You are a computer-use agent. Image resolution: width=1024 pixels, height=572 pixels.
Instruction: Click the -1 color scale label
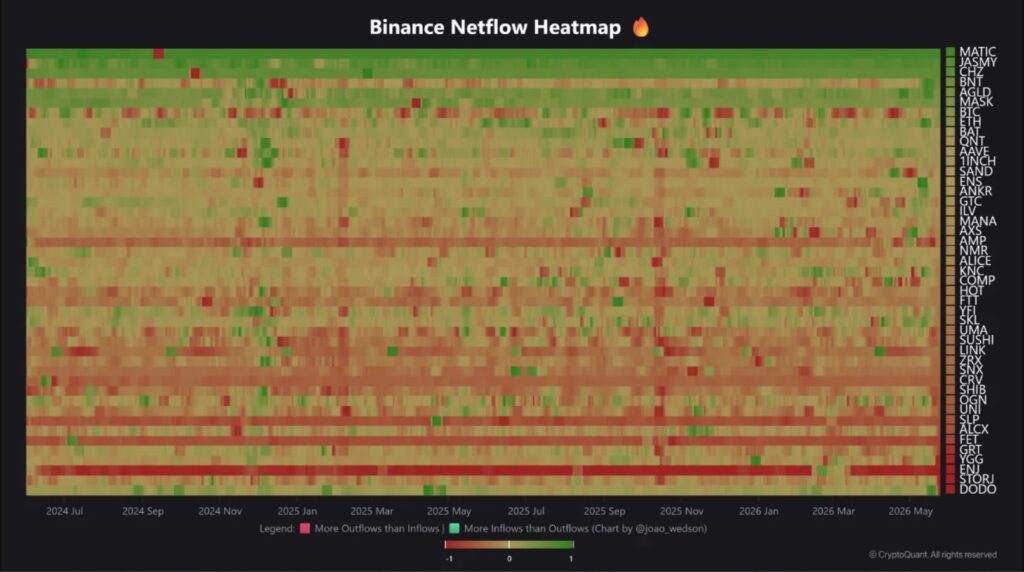point(449,559)
